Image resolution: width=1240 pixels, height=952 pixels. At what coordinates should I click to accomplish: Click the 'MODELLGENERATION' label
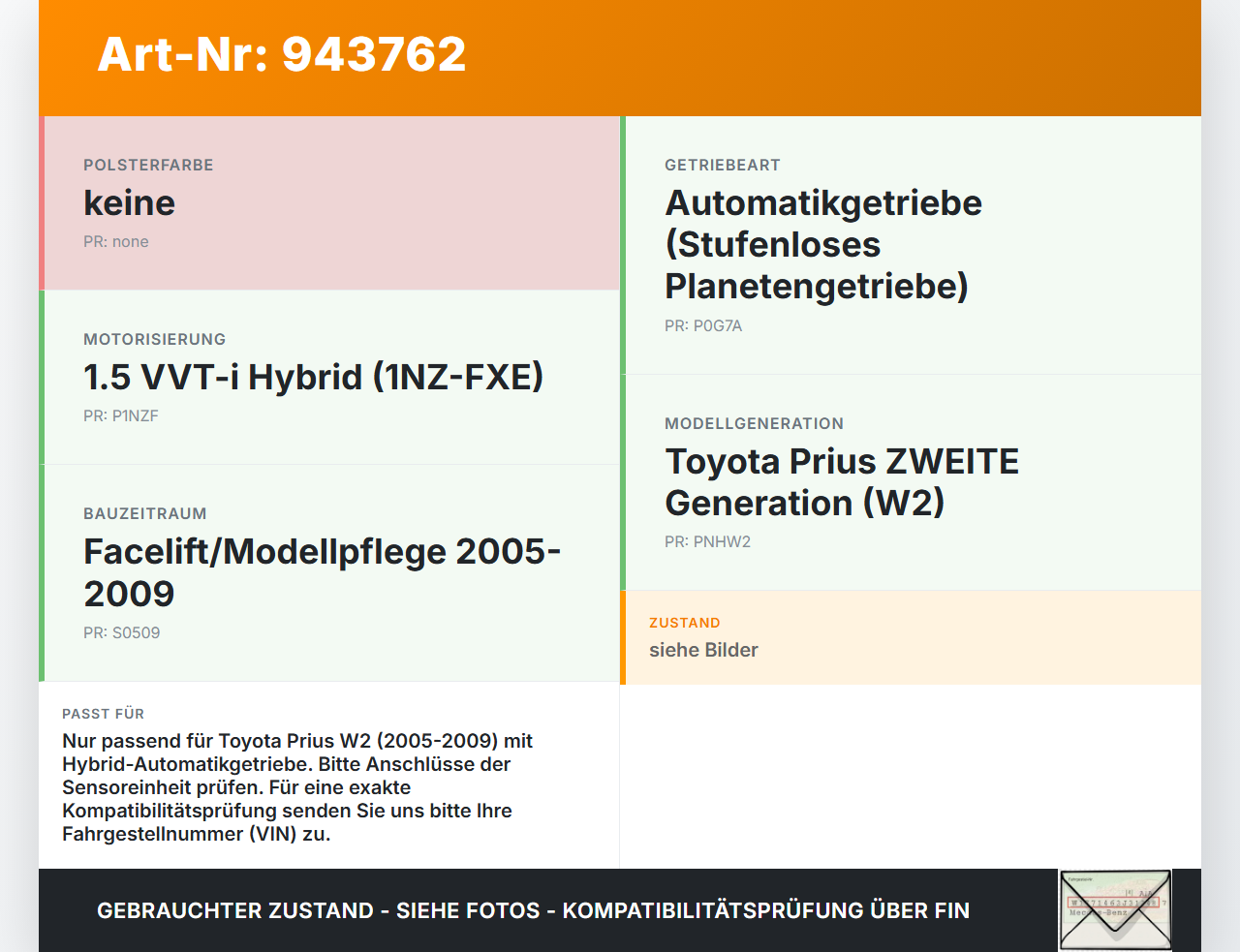pos(754,424)
